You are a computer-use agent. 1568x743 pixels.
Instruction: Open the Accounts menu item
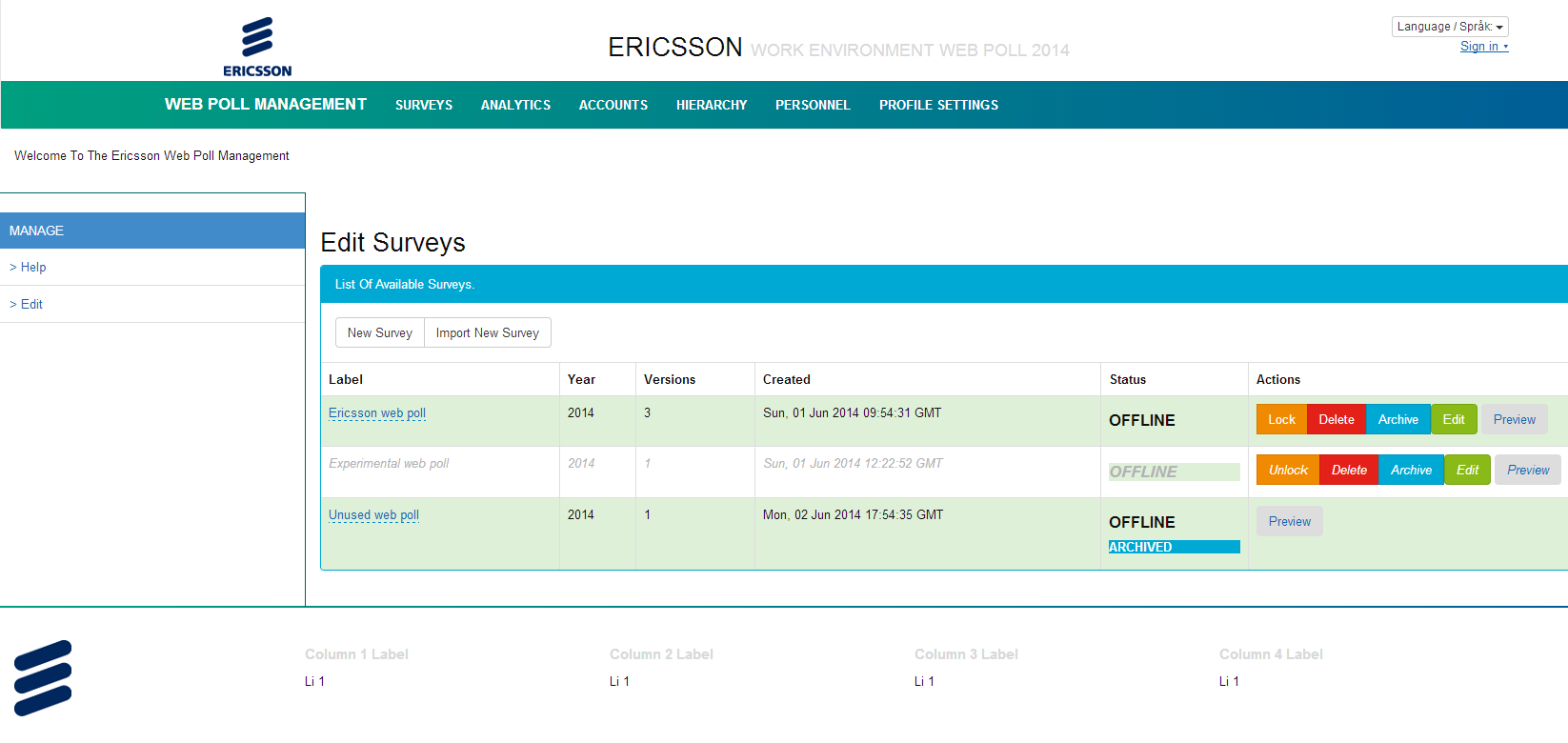click(613, 105)
